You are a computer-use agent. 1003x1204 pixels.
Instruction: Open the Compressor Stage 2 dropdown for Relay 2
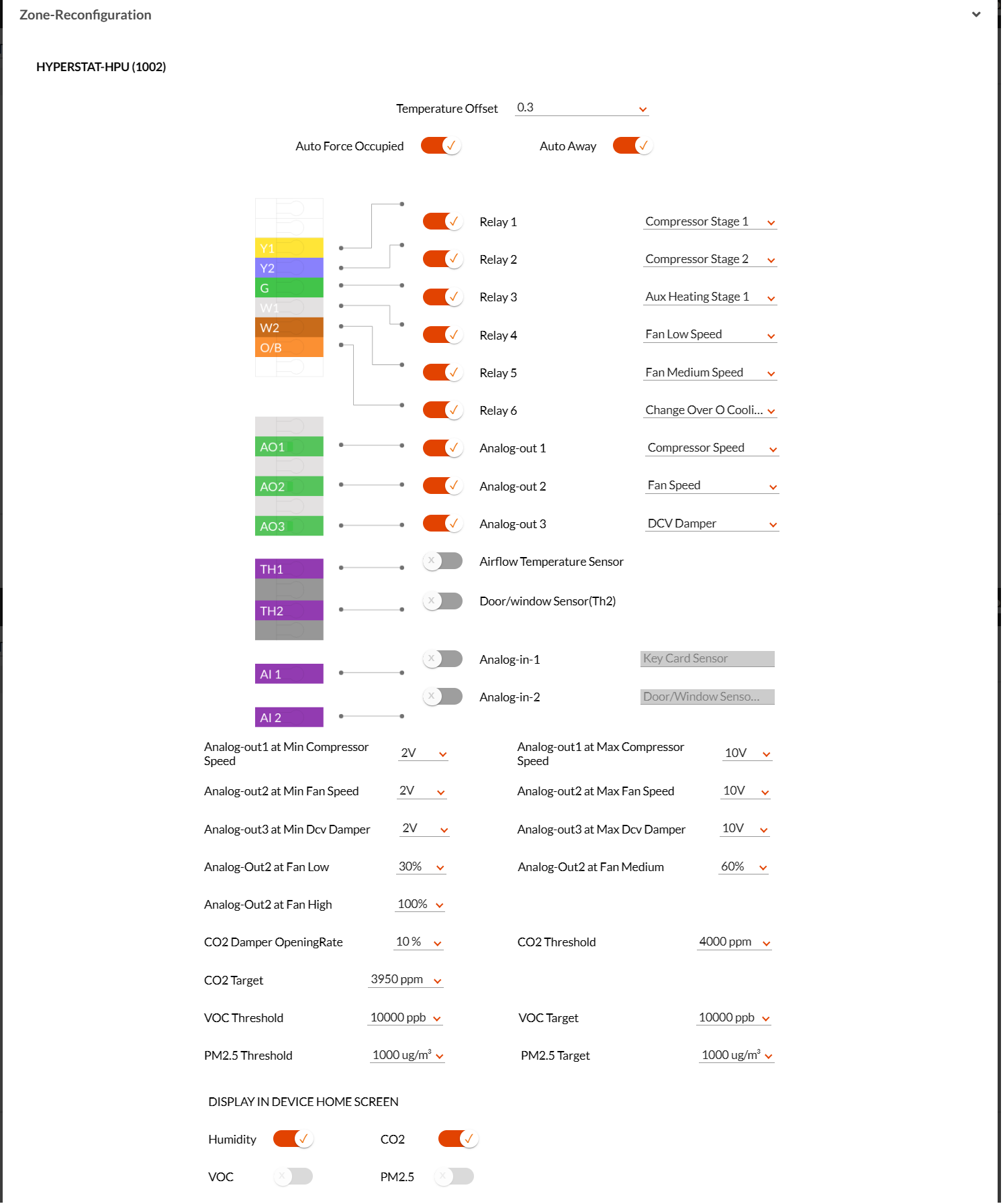[x=710, y=259]
